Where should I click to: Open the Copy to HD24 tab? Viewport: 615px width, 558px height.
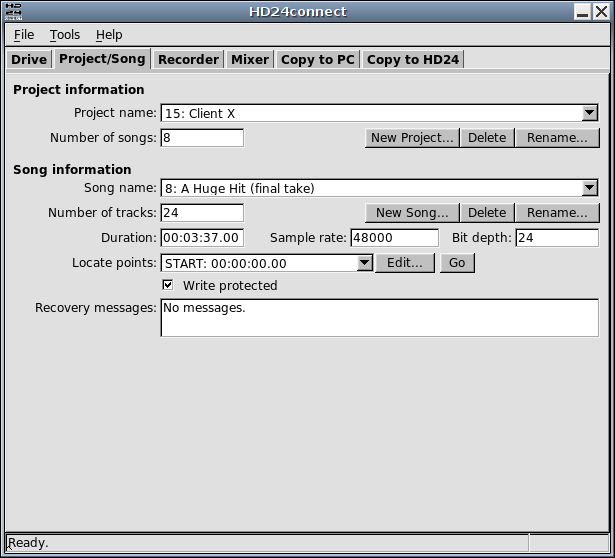pyautogui.click(x=413, y=60)
